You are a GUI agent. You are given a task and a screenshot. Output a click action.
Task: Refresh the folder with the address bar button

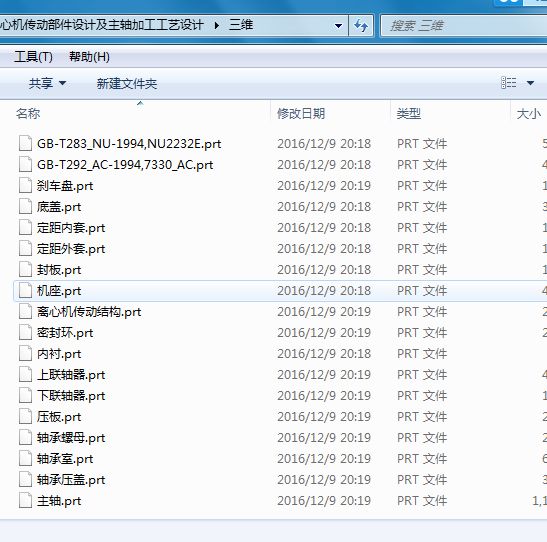point(361,25)
